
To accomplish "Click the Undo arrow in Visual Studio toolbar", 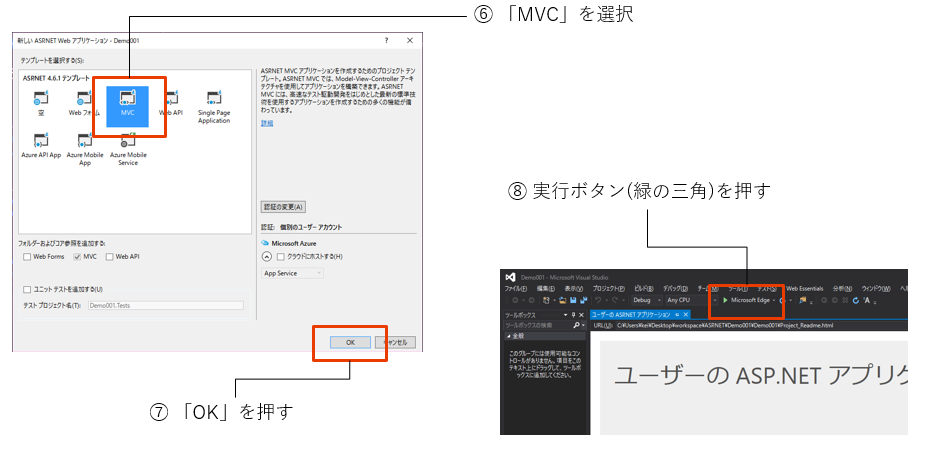I will pos(598,300).
